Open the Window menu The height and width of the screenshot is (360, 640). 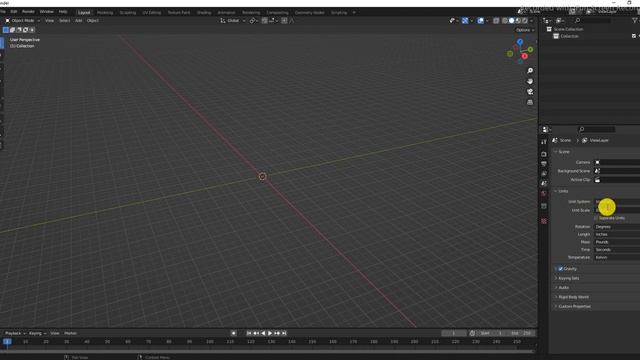pyautogui.click(x=47, y=12)
